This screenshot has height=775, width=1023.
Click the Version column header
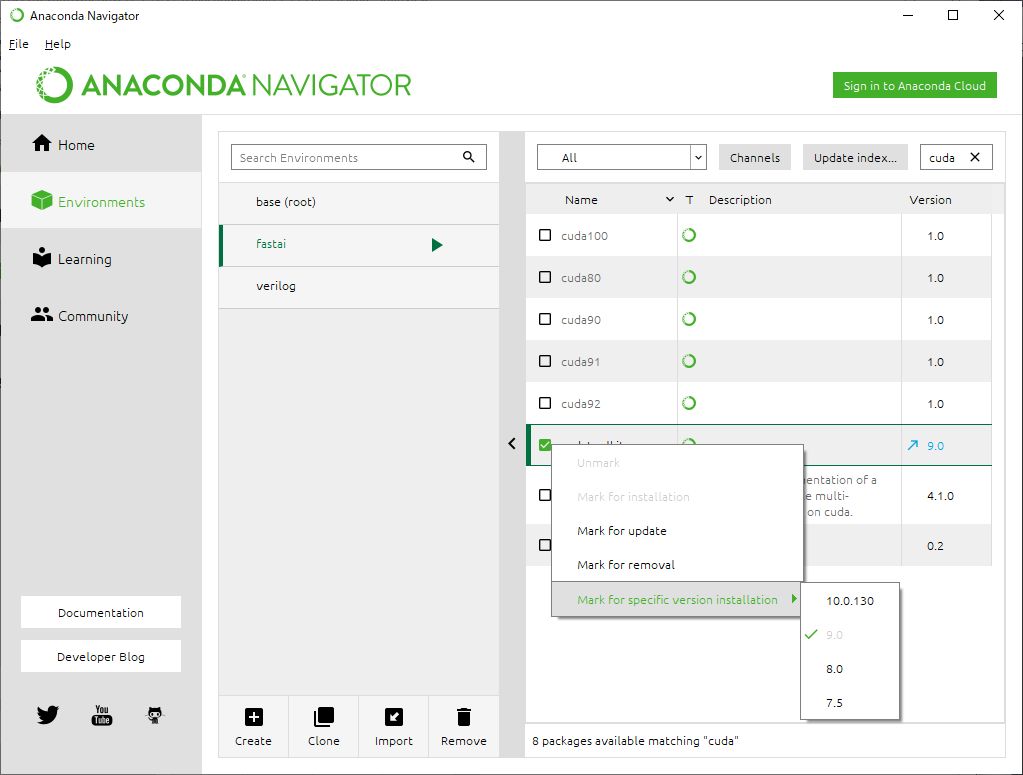[930, 200]
